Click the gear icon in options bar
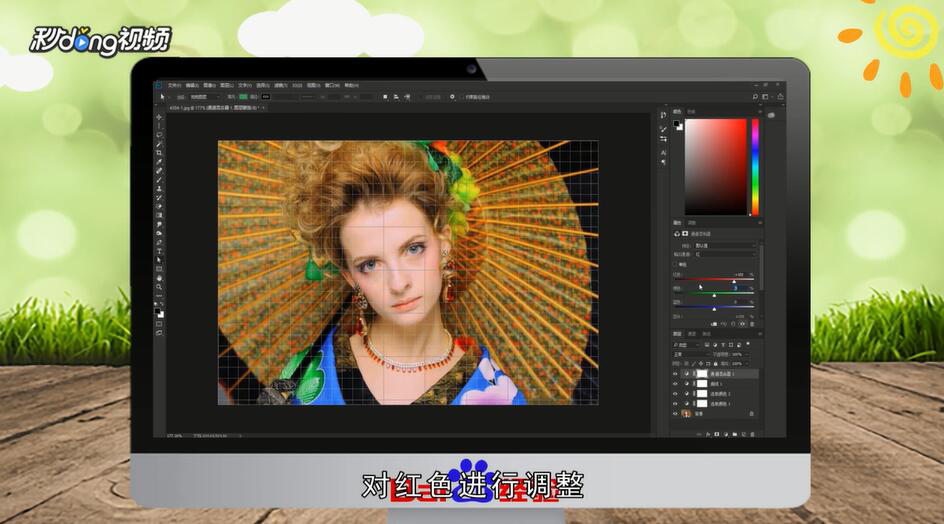Screen dimensions: 944x524 tap(452, 96)
